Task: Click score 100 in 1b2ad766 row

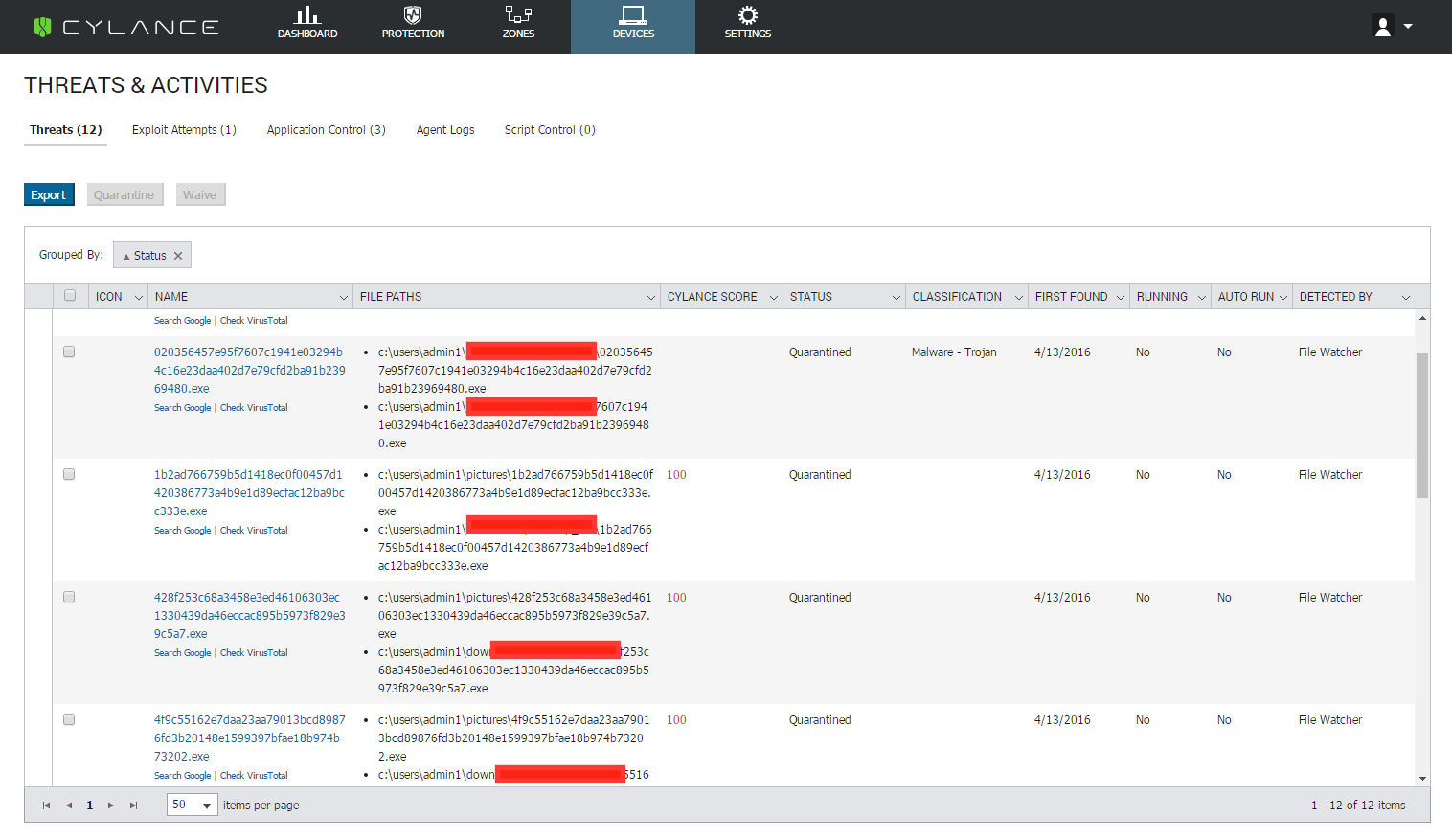Action: click(676, 475)
